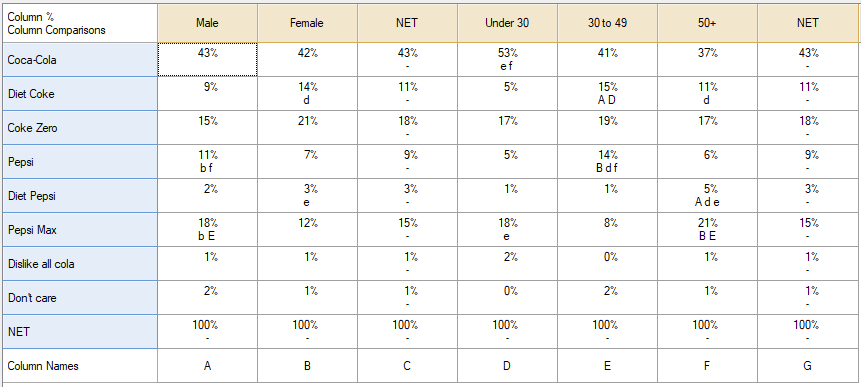Click the Dislike all cola row label
Screen dimensions: 861x387
[80, 264]
